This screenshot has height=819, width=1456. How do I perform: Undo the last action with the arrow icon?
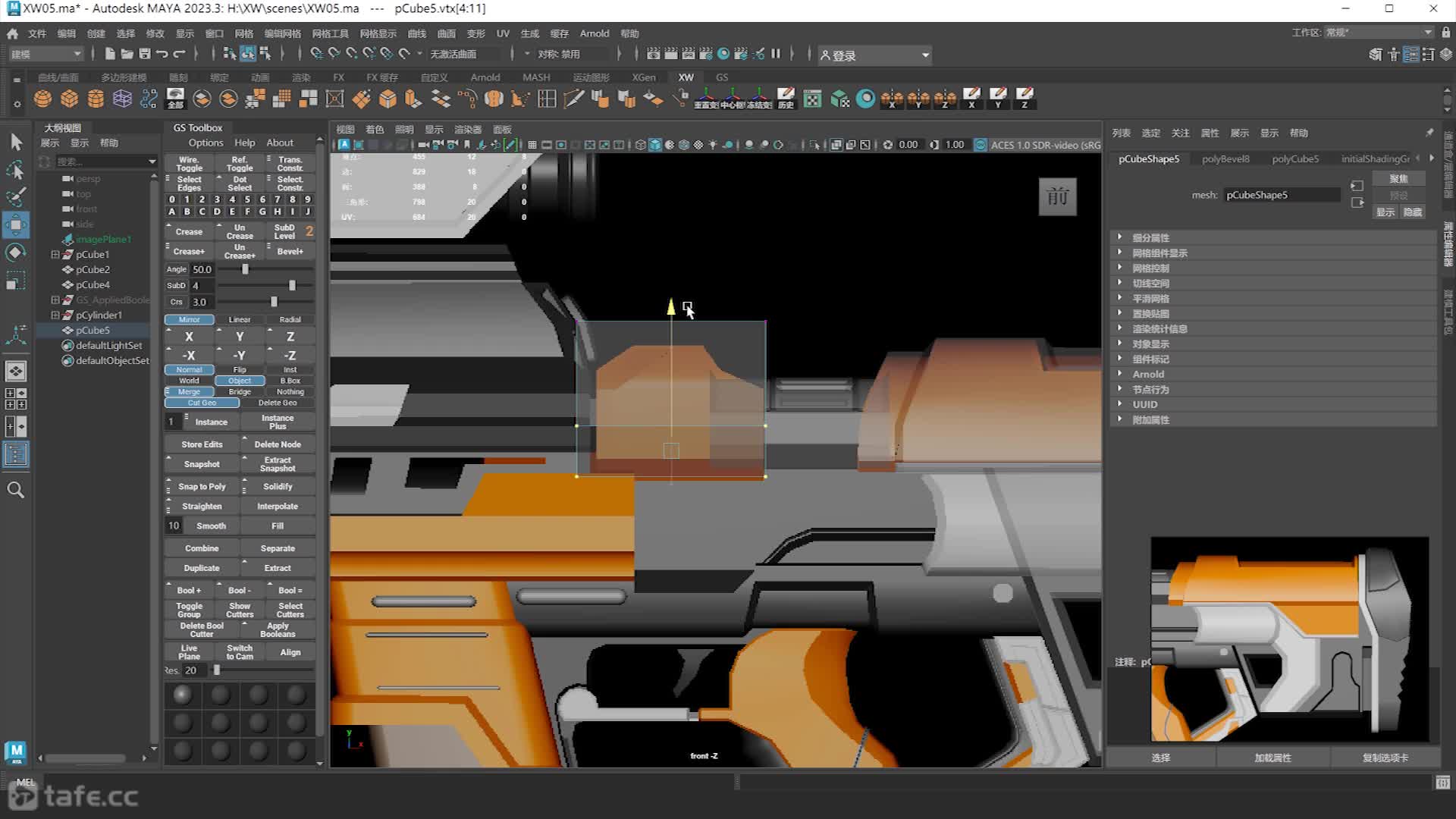pyautogui.click(x=162, y=54)
